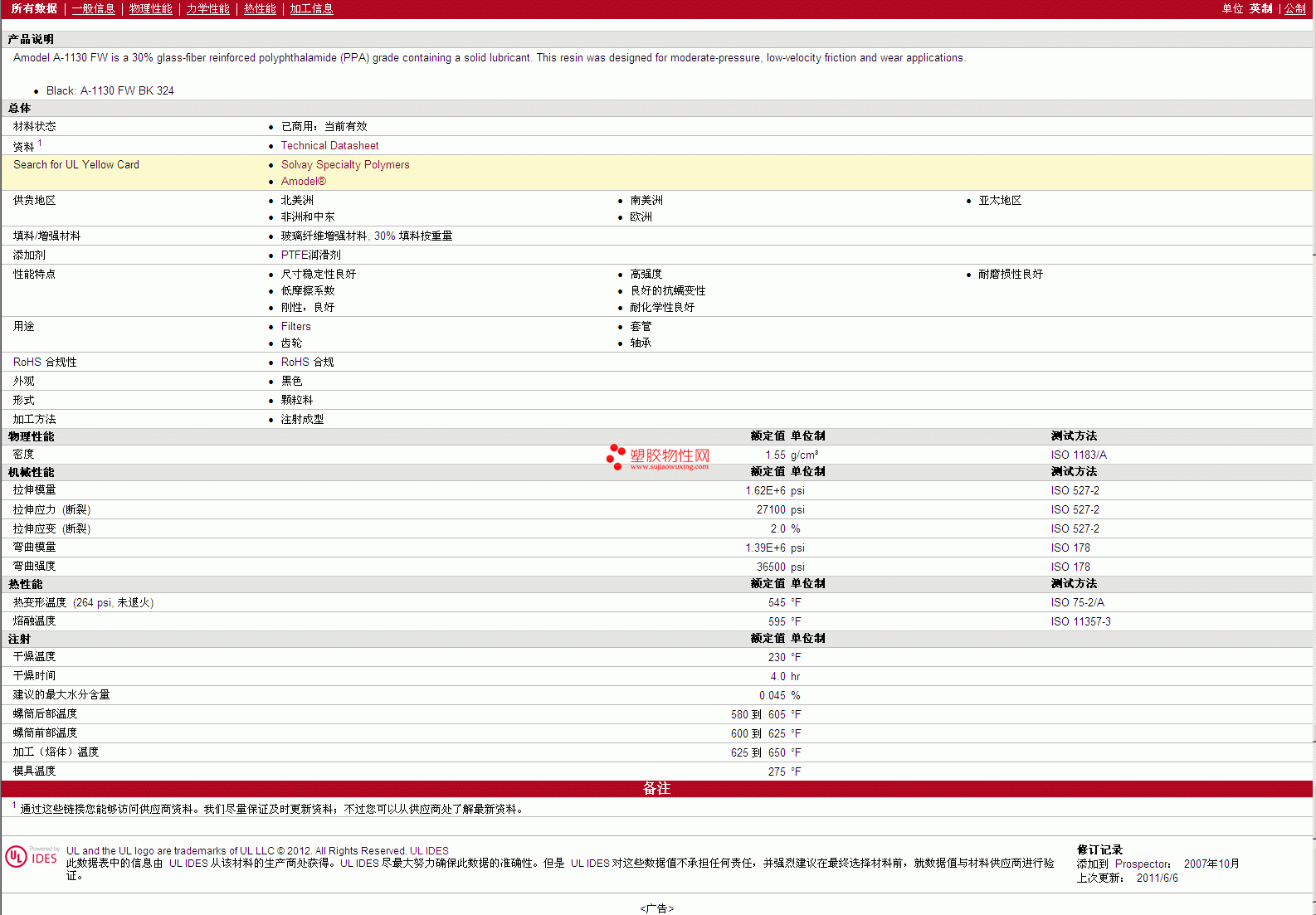Screen dimensions: 1316x915
Task: Open the 加工信息 tab
Action: click(311, 9)
